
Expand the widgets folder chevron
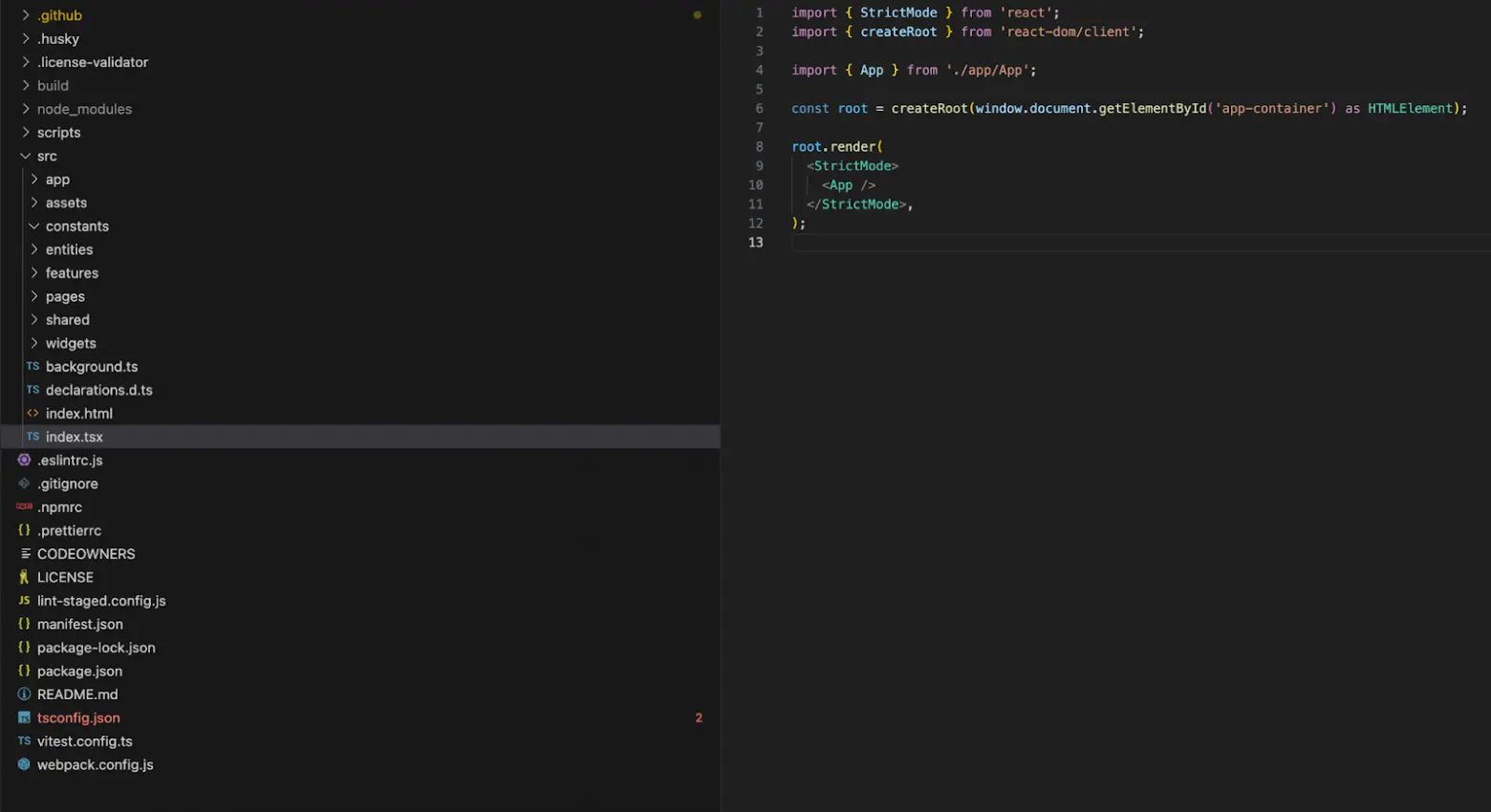coord(34,343)
